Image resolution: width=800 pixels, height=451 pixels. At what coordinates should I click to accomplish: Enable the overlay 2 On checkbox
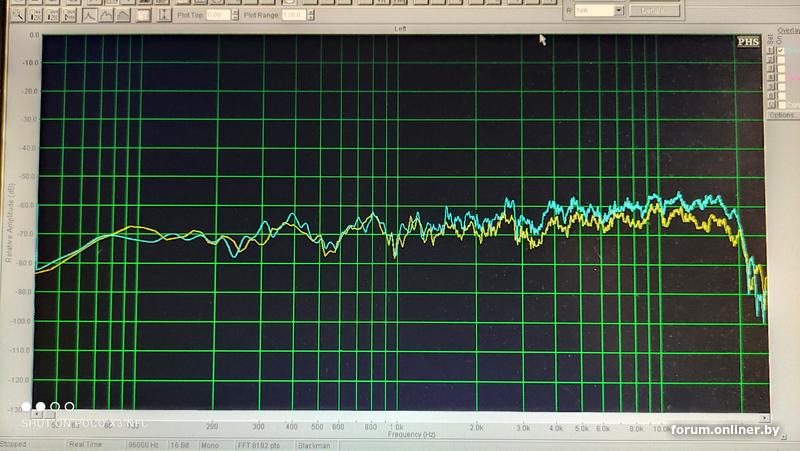point(781,59)
